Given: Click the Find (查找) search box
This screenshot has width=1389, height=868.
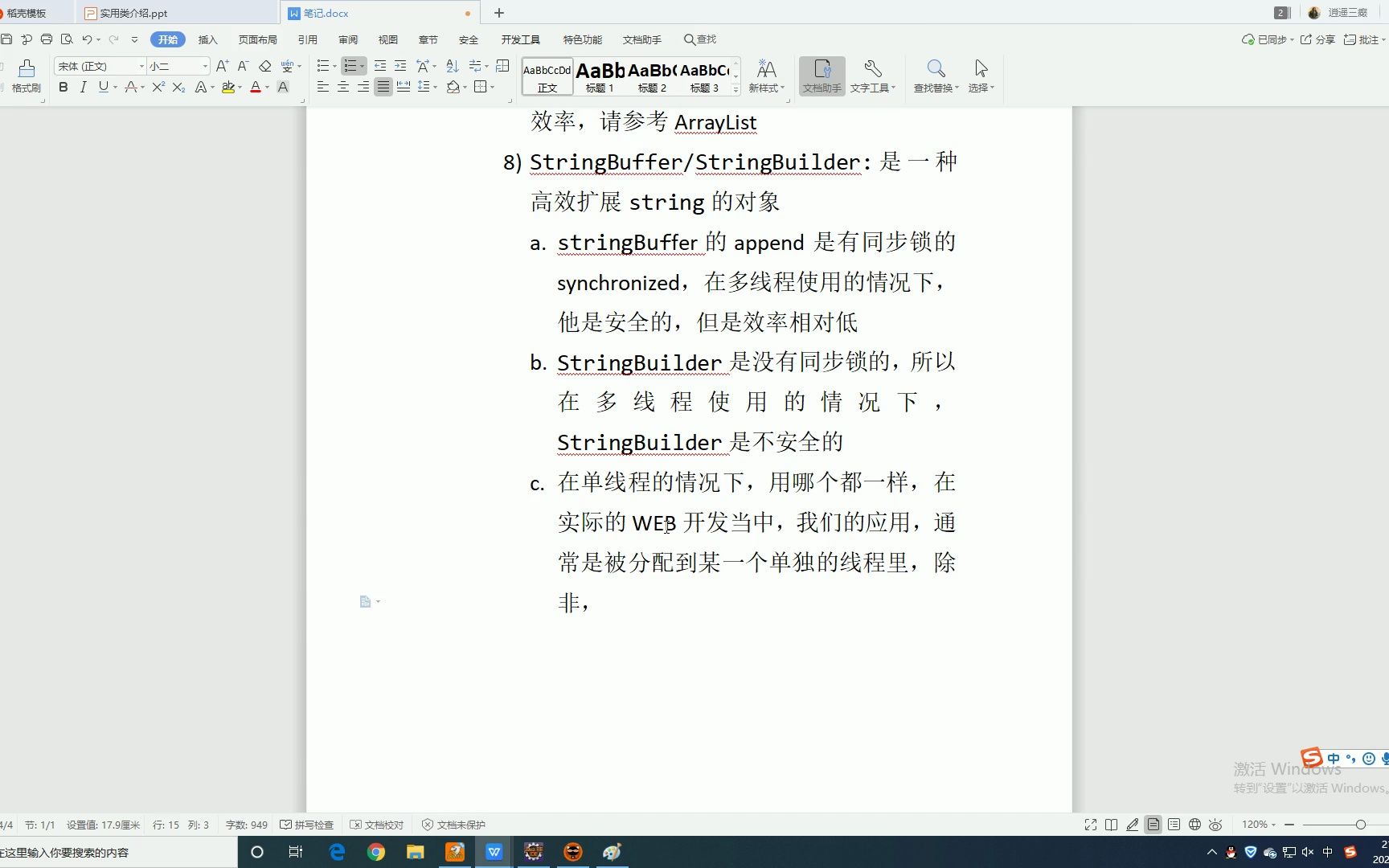Looking at the screenshot, I should coord(700,39).
